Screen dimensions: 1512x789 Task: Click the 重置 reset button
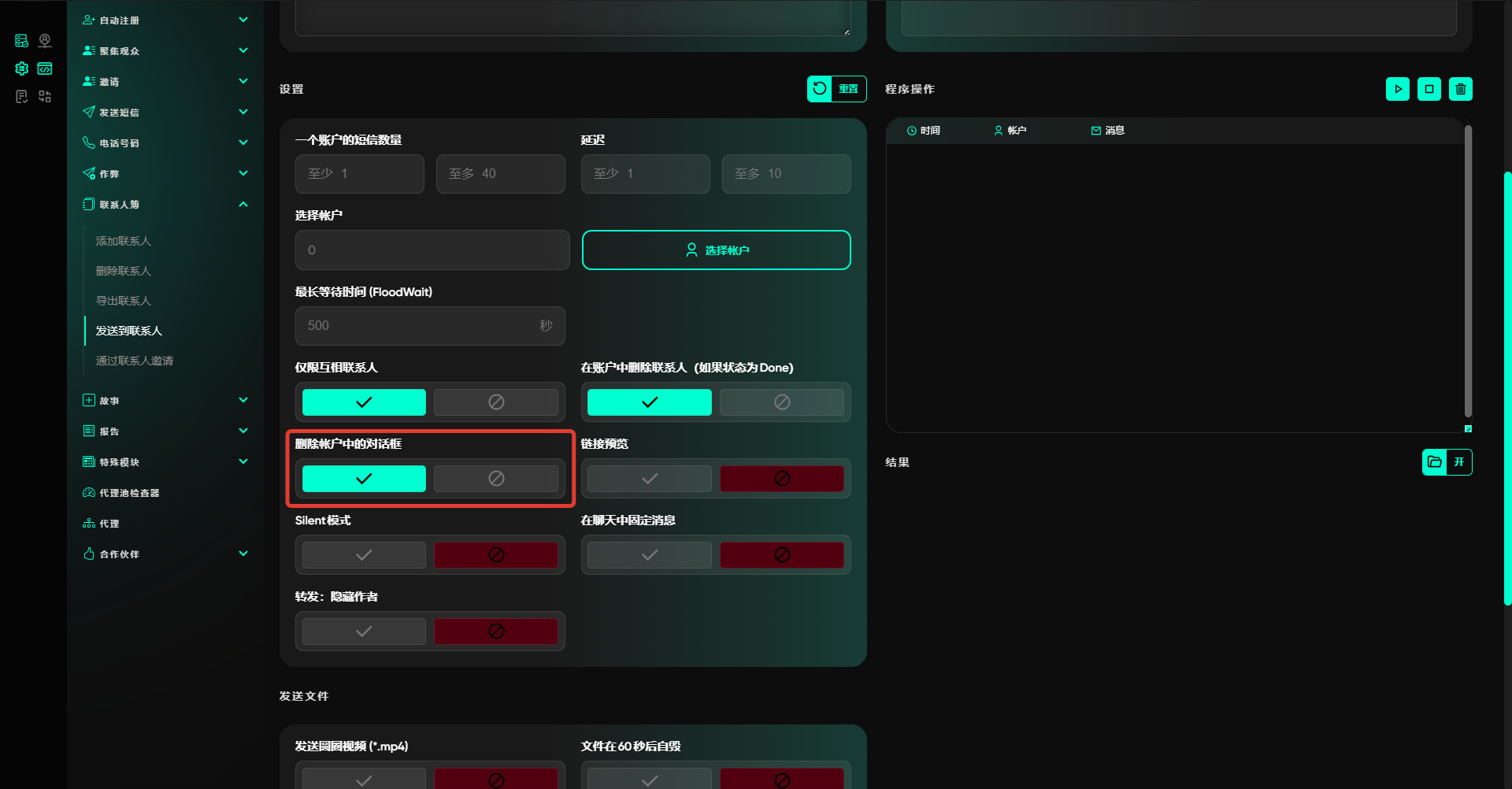pyautogui.click(x=836, y=89)
